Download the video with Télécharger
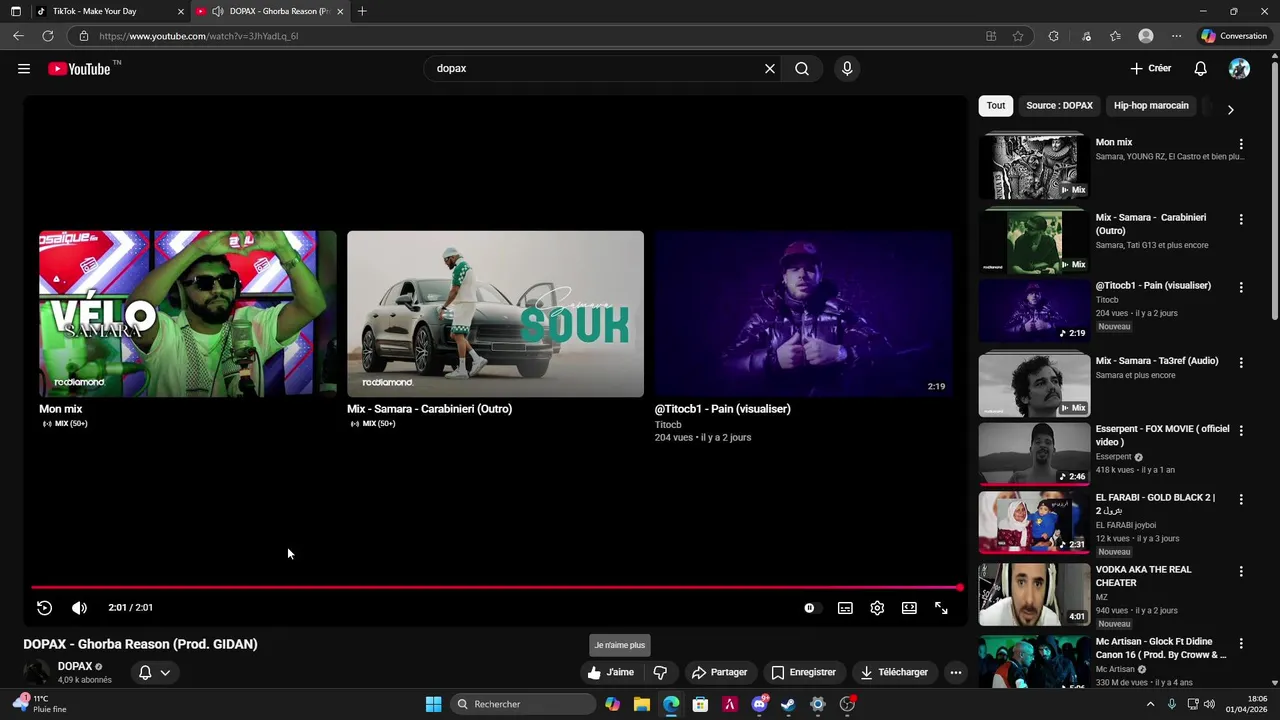The height and width of the screenshot is (720, 1280). (894, 673)
